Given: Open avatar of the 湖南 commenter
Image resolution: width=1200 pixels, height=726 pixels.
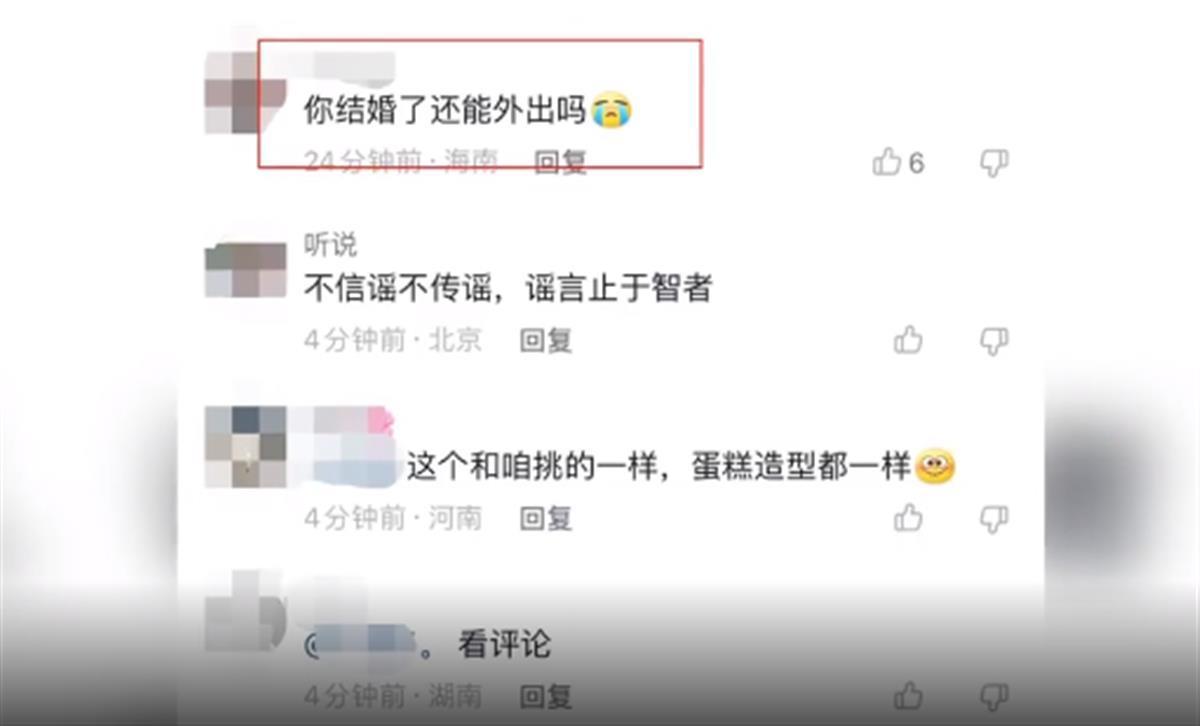Looking at the screenshot, I should [x=245, y=612].
